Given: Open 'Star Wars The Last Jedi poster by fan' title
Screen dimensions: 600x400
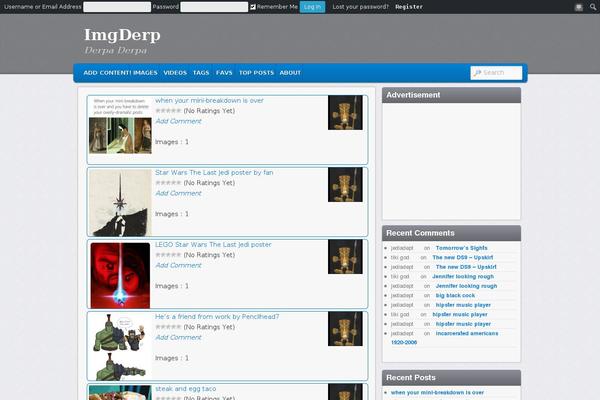Looking at the screenshot, I should click(x=214, y=173).
